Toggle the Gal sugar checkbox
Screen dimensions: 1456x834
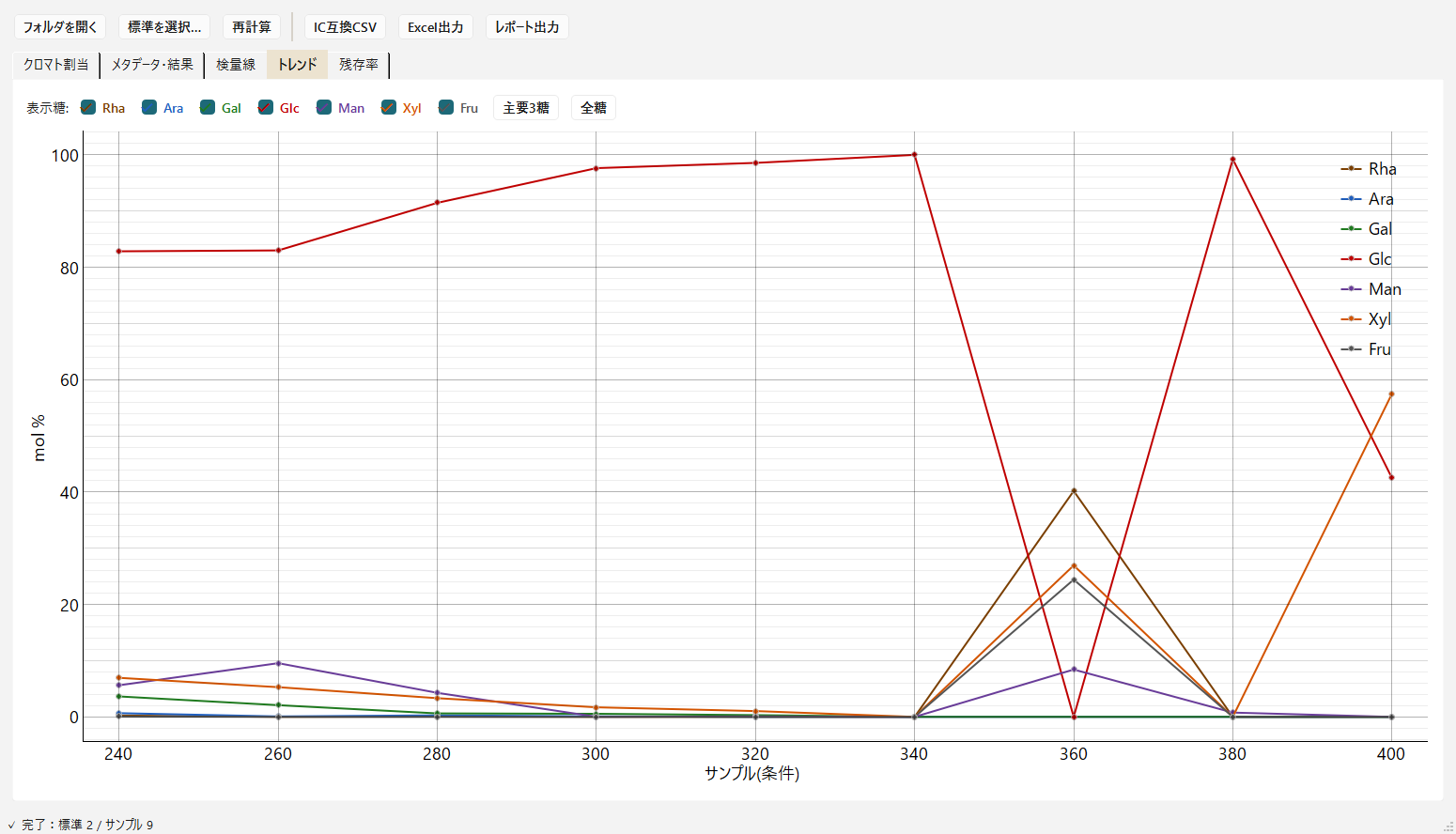tap(208, 108)
